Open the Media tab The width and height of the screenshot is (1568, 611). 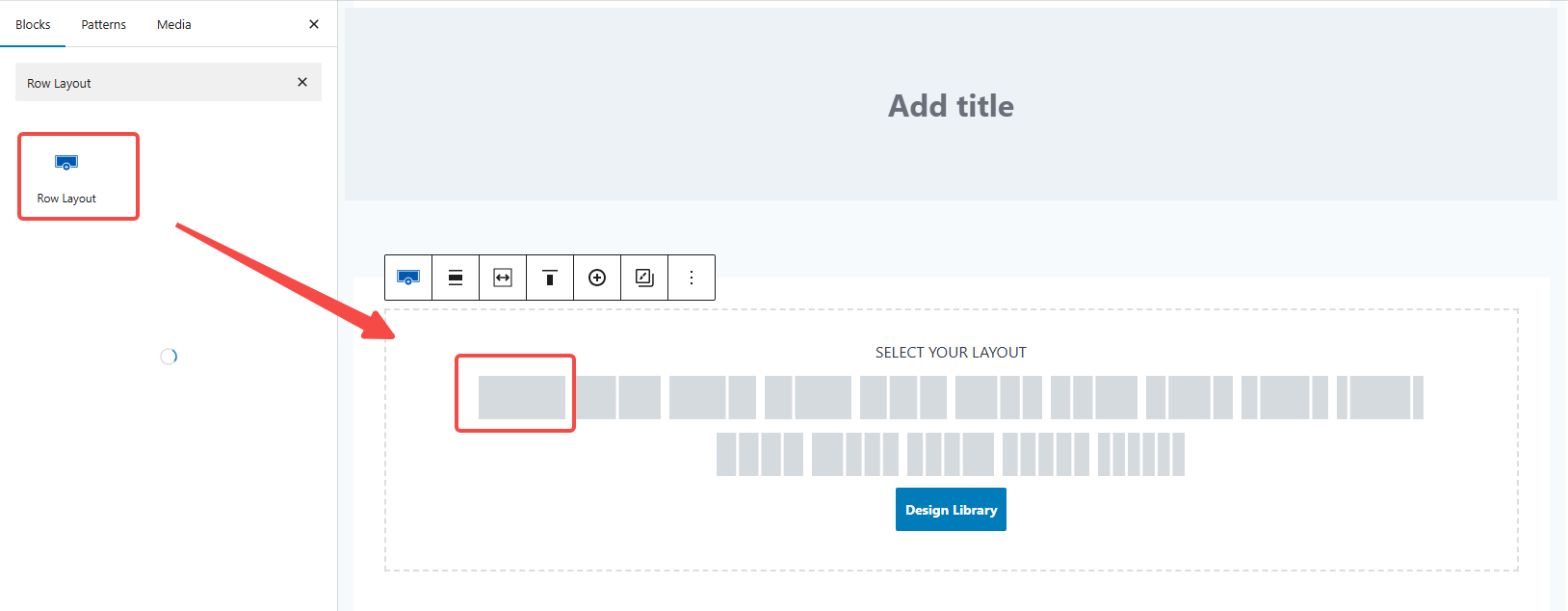(174, 24)
